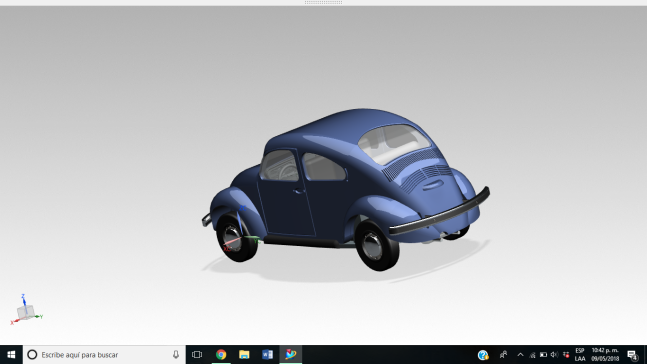
Task: Open the blue help tray icon
Action: (x=483, y=355)
